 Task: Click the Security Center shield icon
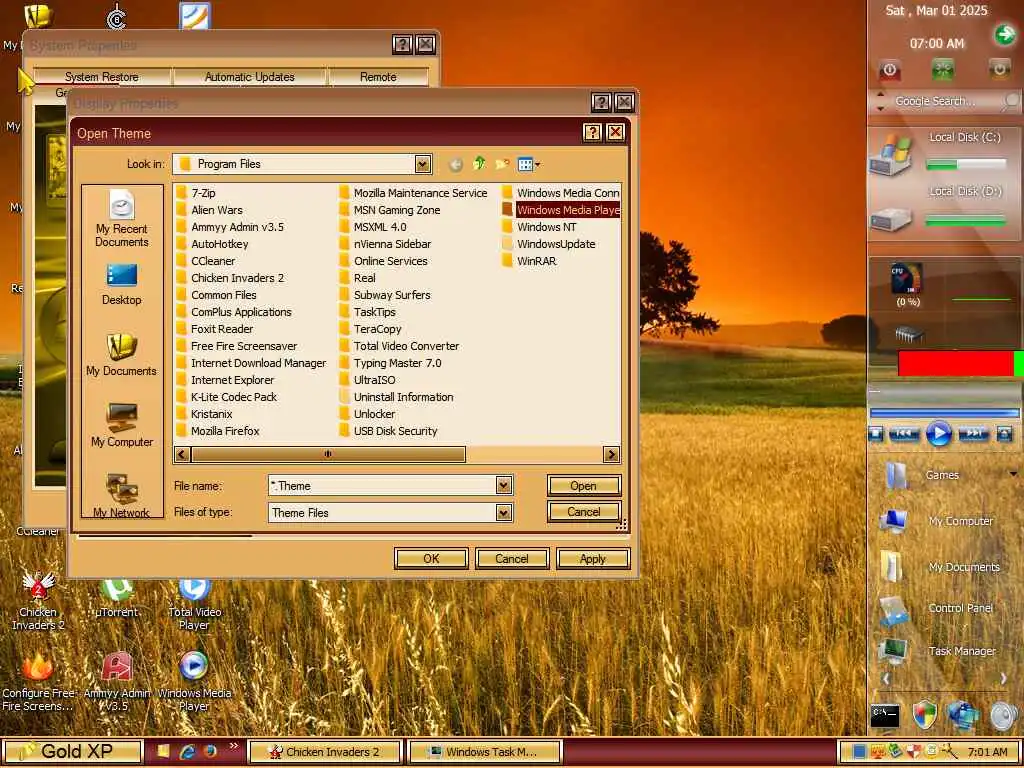[x=925, y=715]
